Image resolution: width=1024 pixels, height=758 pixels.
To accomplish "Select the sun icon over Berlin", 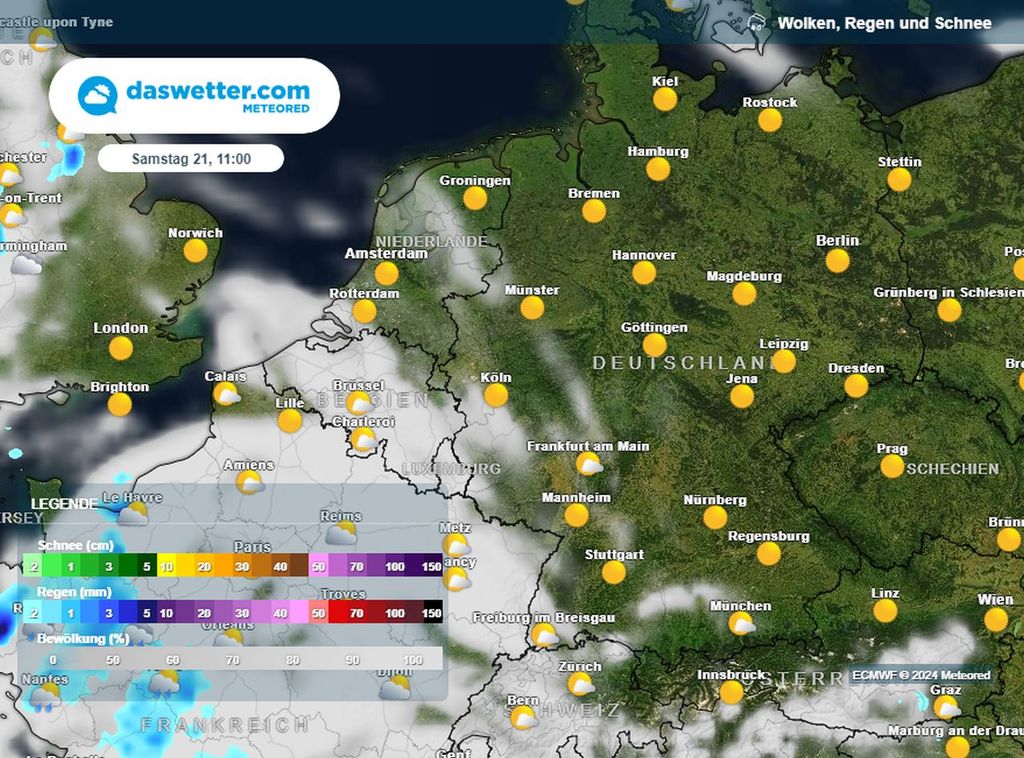I will [x=838, y=262].
